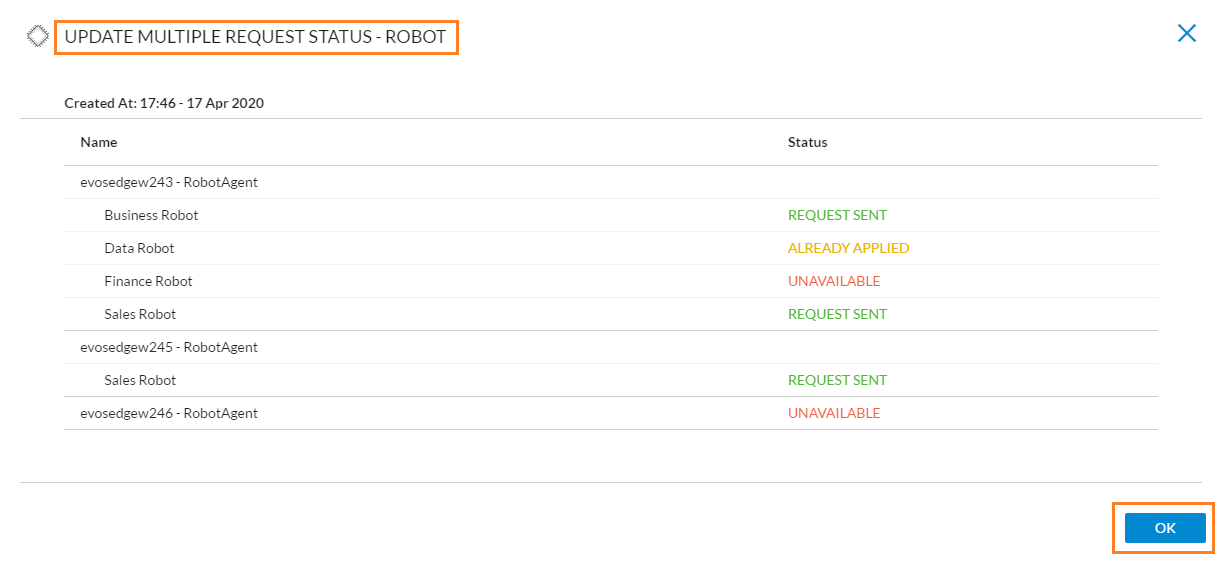This screenshot has height=568, width=1222.
Task: Select the evosedgew243 - RobotAgent row
Action: pos(611,182)
